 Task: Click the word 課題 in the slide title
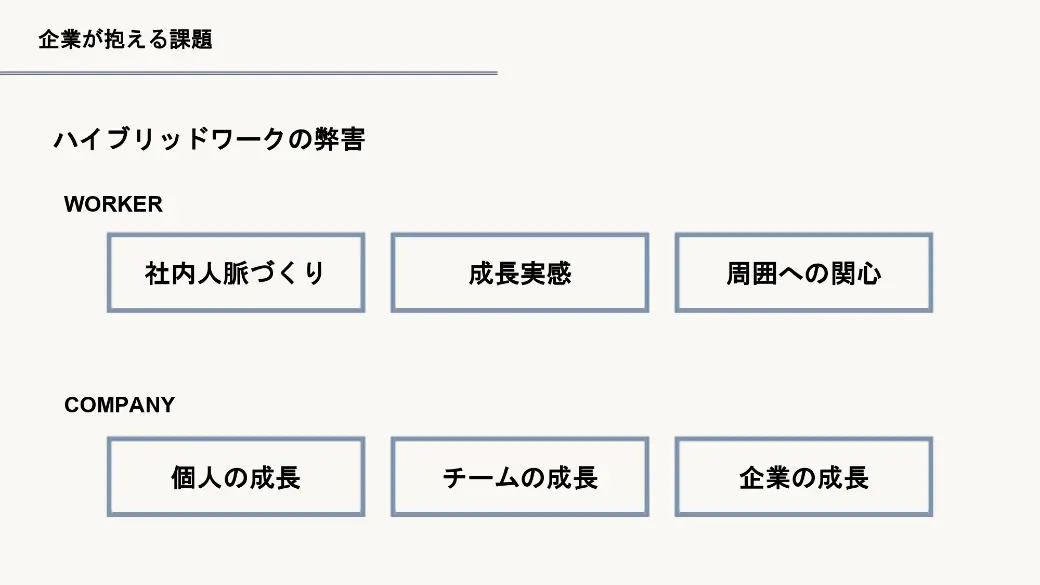coord(191,40)
